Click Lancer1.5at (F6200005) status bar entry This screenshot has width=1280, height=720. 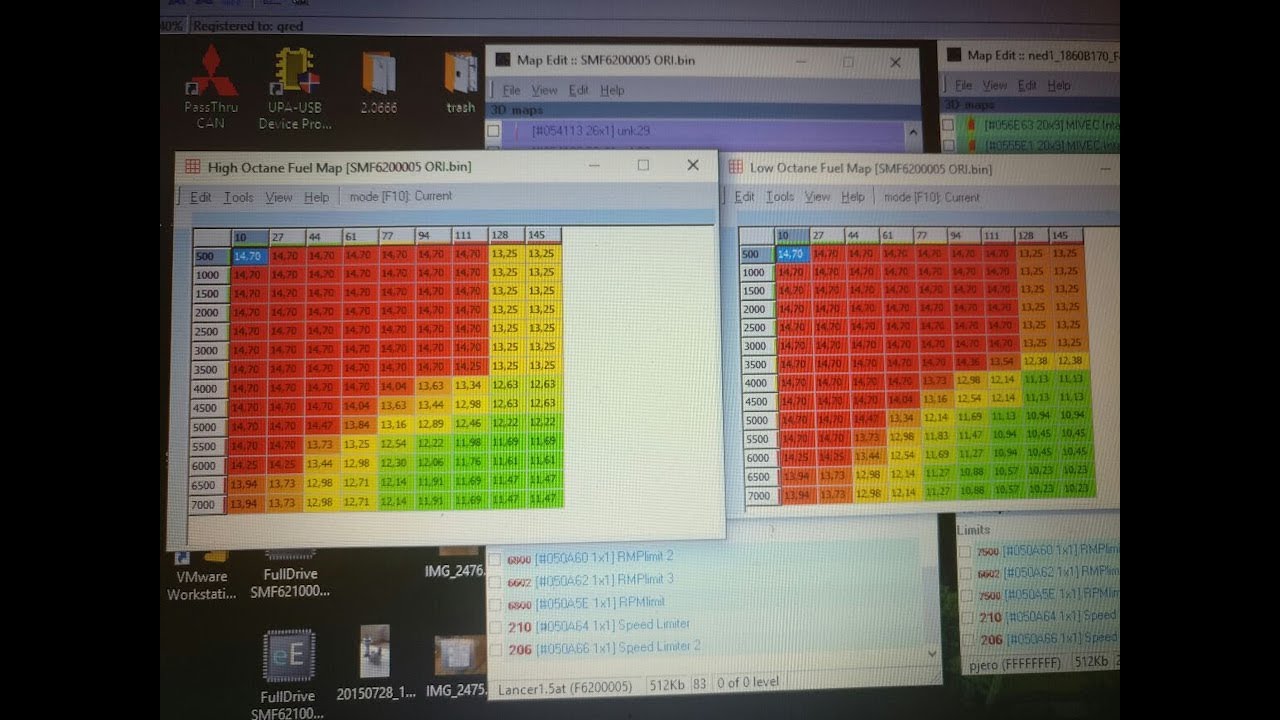(x=565, y=687)
